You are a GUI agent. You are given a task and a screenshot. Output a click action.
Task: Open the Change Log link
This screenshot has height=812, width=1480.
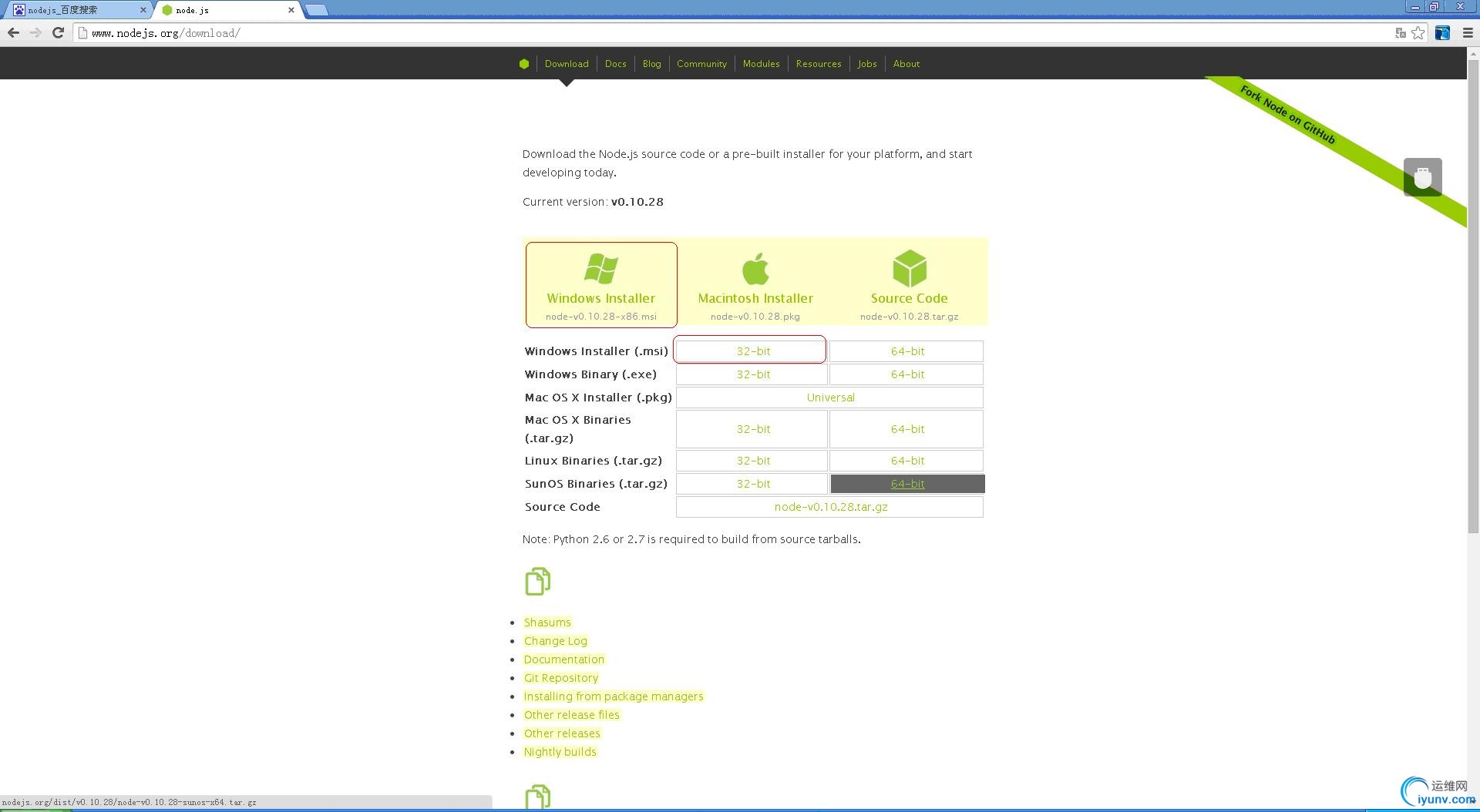point(555,641)
